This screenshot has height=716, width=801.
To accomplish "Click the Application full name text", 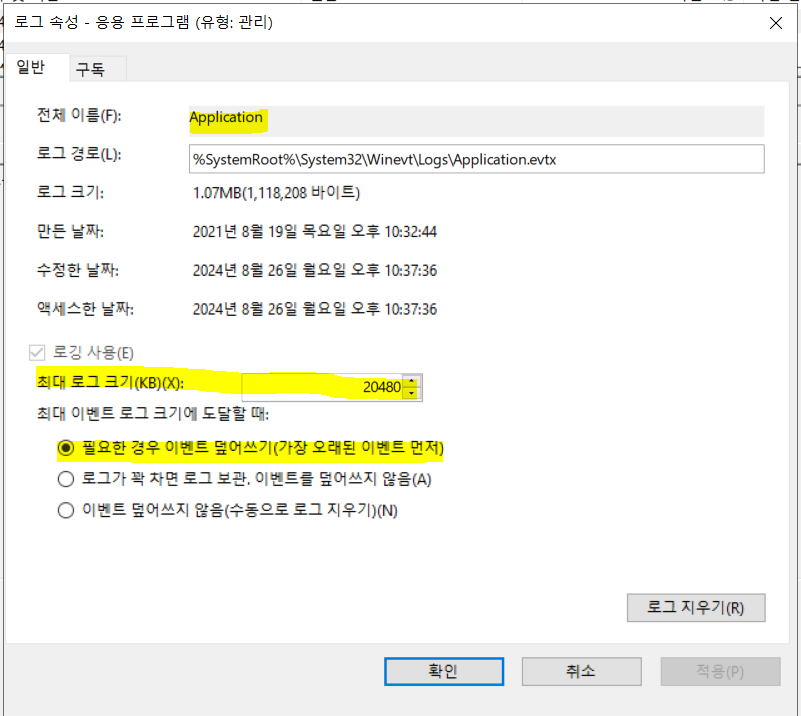I will tap(226, 117).
